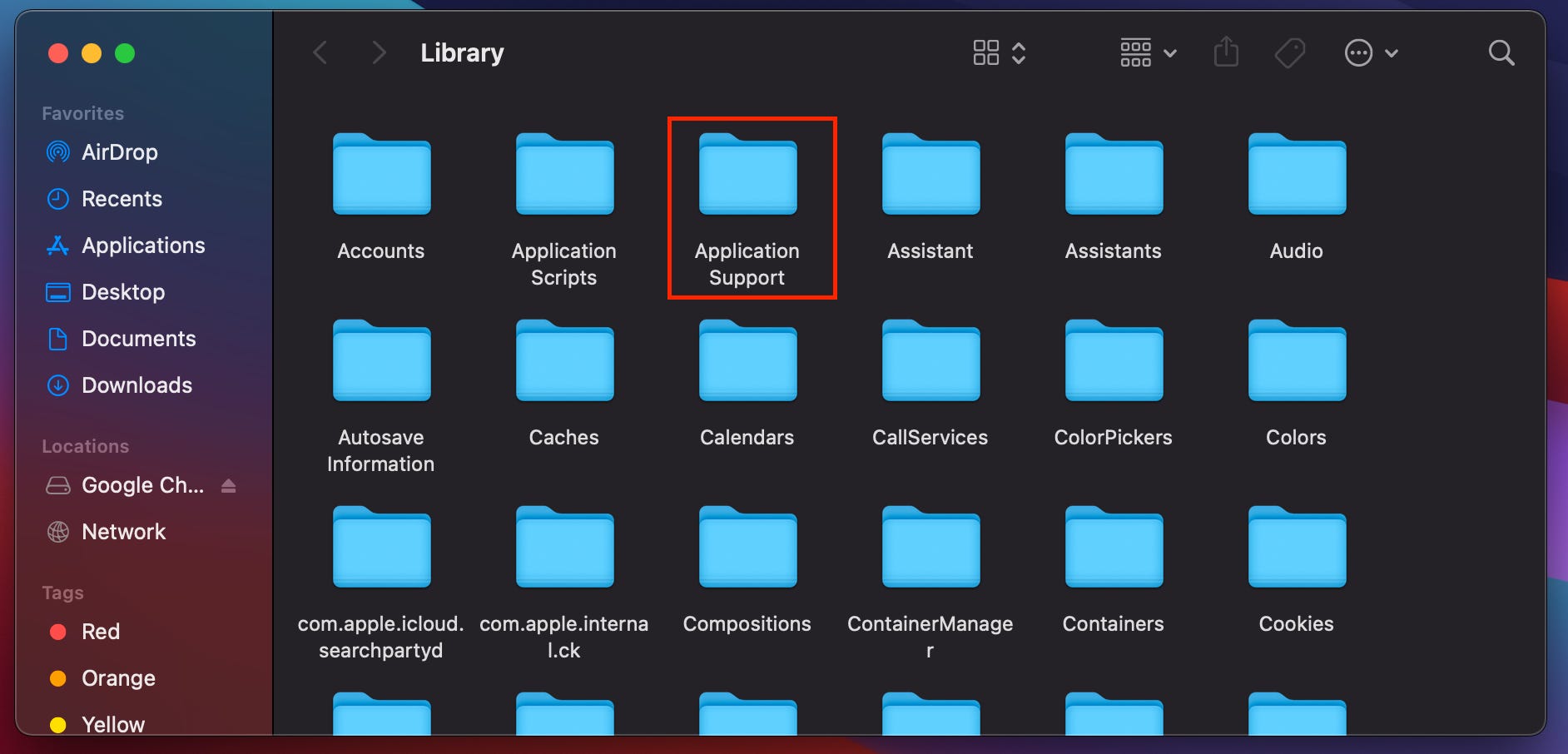Viewport: 1568px width, 754px height.
Task: Click the Library window title
Action: coord(462,53)
